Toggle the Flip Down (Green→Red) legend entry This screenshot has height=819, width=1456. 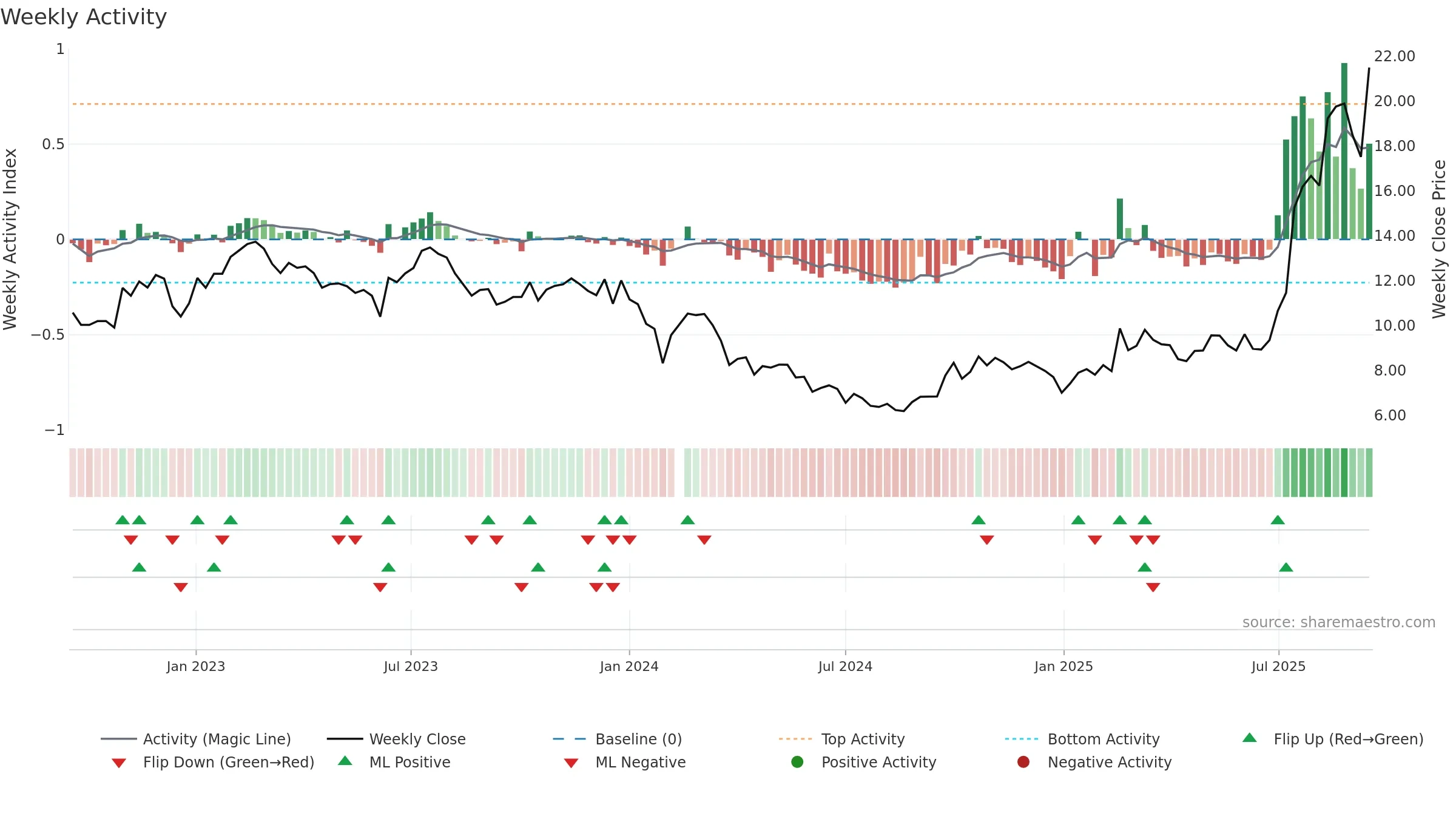point(212,762)
